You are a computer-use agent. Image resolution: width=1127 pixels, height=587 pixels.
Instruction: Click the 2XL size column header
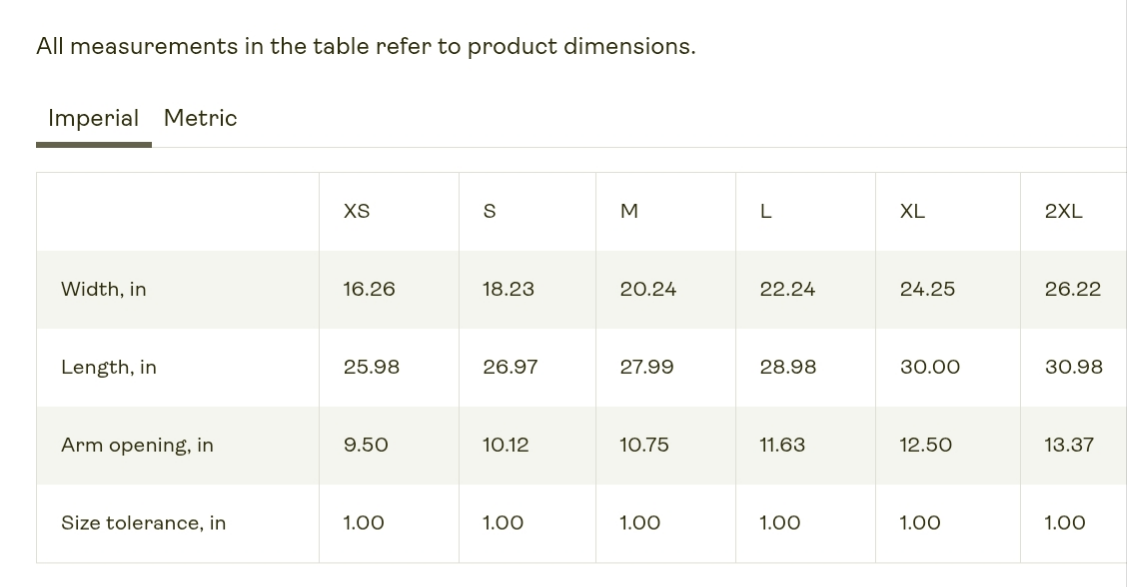point(1063,211)
